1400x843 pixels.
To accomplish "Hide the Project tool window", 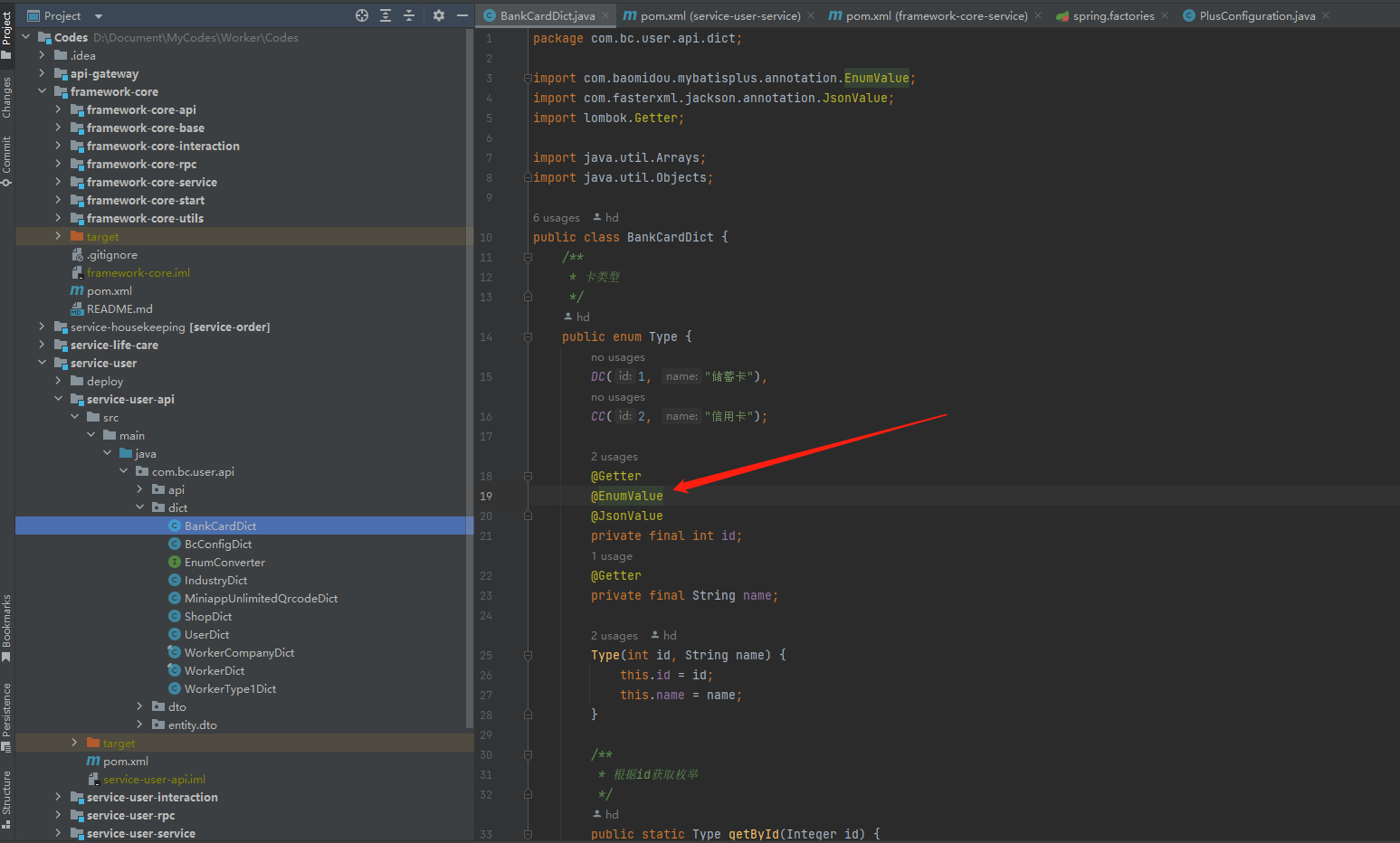I will pos(462,15).
